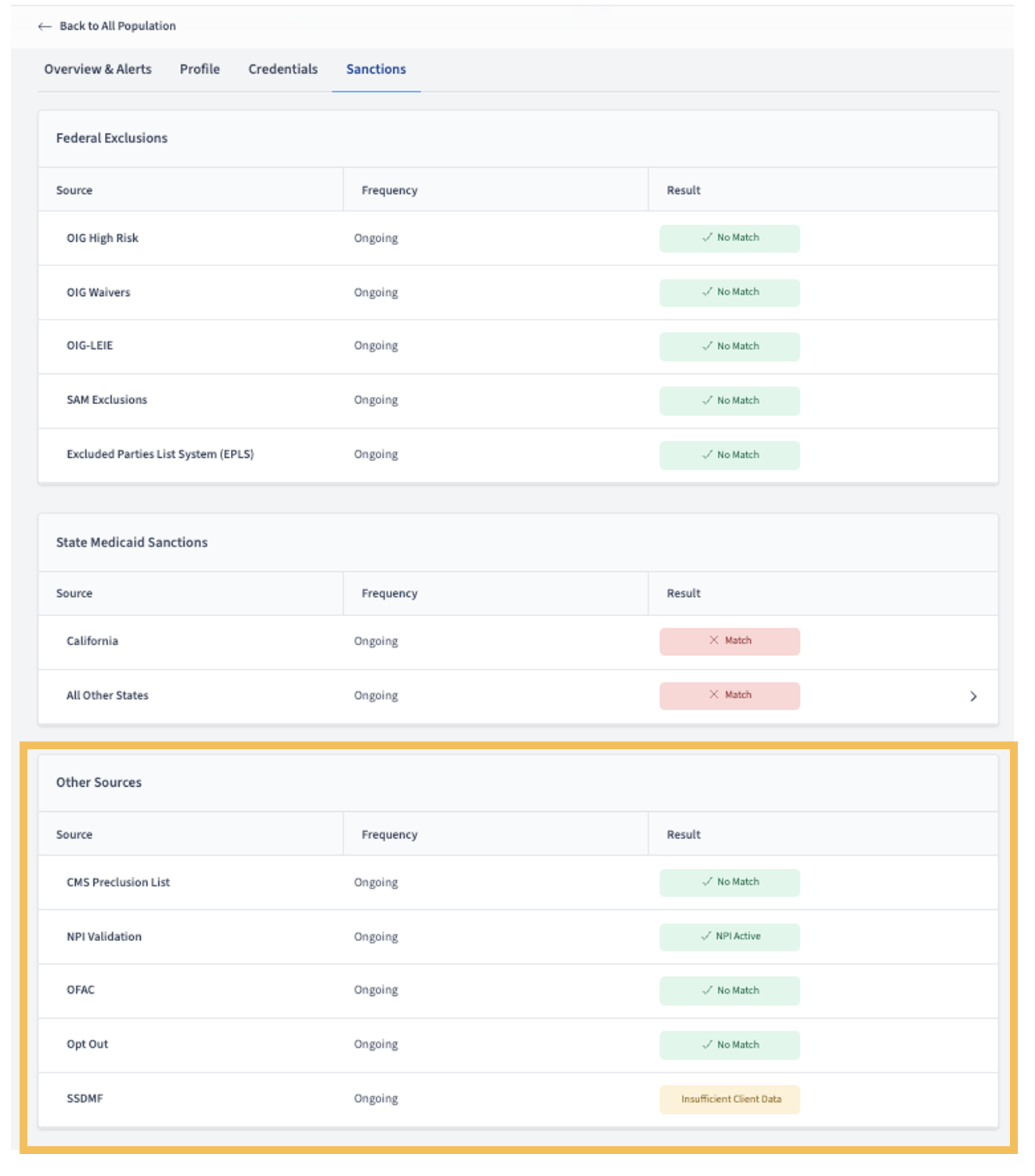1035x1176 pixels.
Task: Select the SAM Exclusions source
Action: (x=107, y=399)
